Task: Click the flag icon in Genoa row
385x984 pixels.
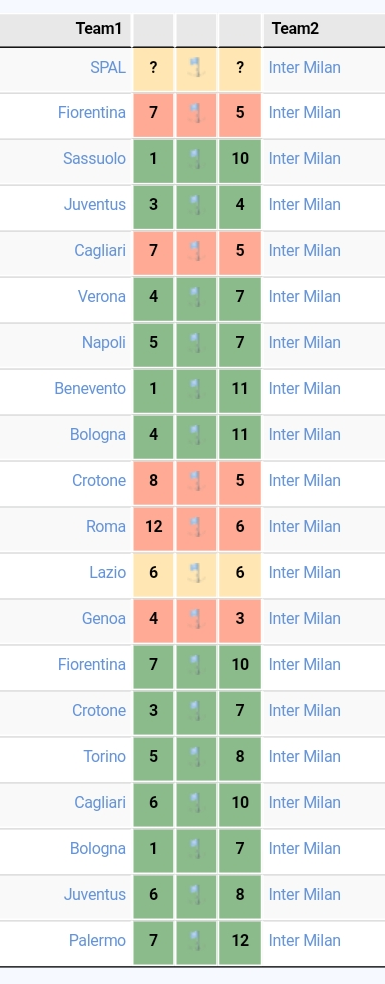Action: pos(196,619)
